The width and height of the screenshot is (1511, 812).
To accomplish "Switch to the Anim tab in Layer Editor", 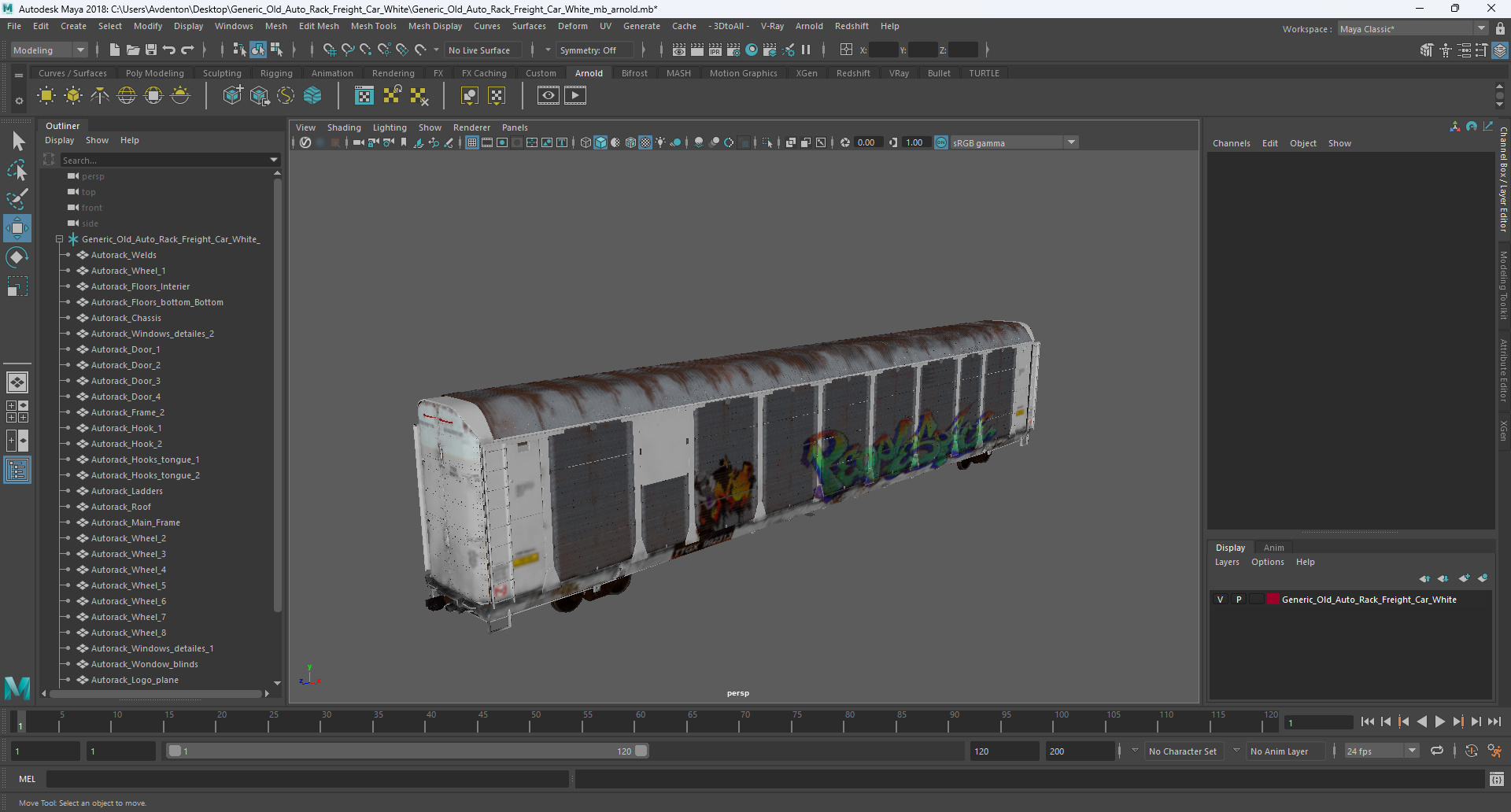I will point(1273,548).
